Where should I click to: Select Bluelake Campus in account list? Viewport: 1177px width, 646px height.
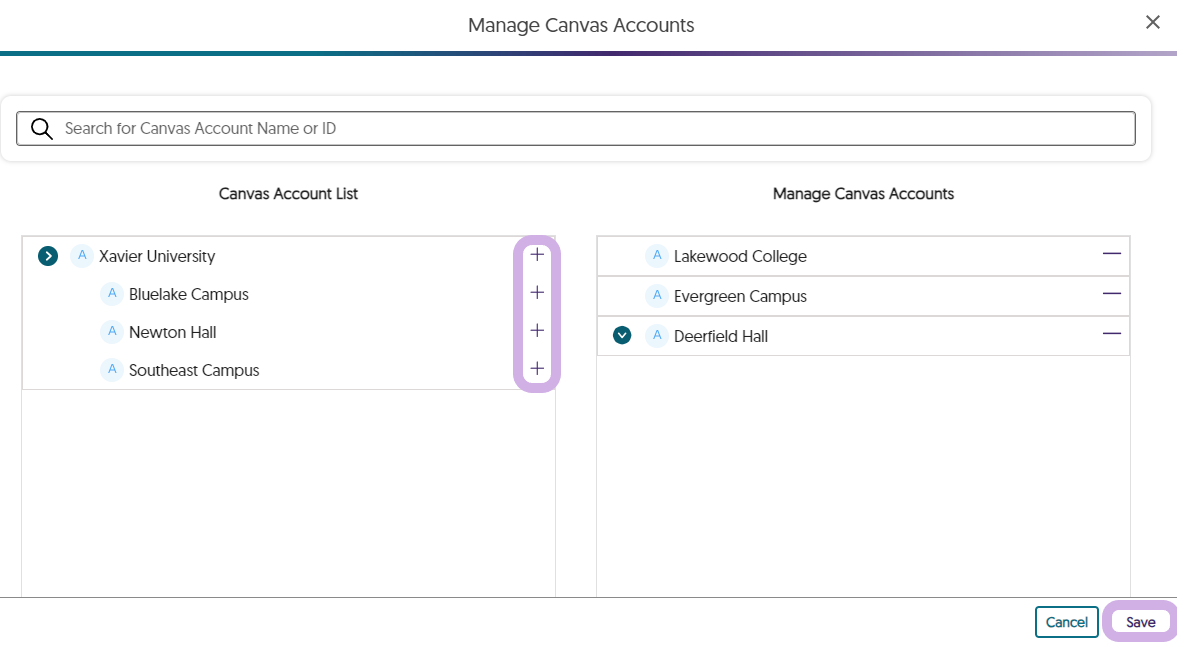(x=188, y=294)
